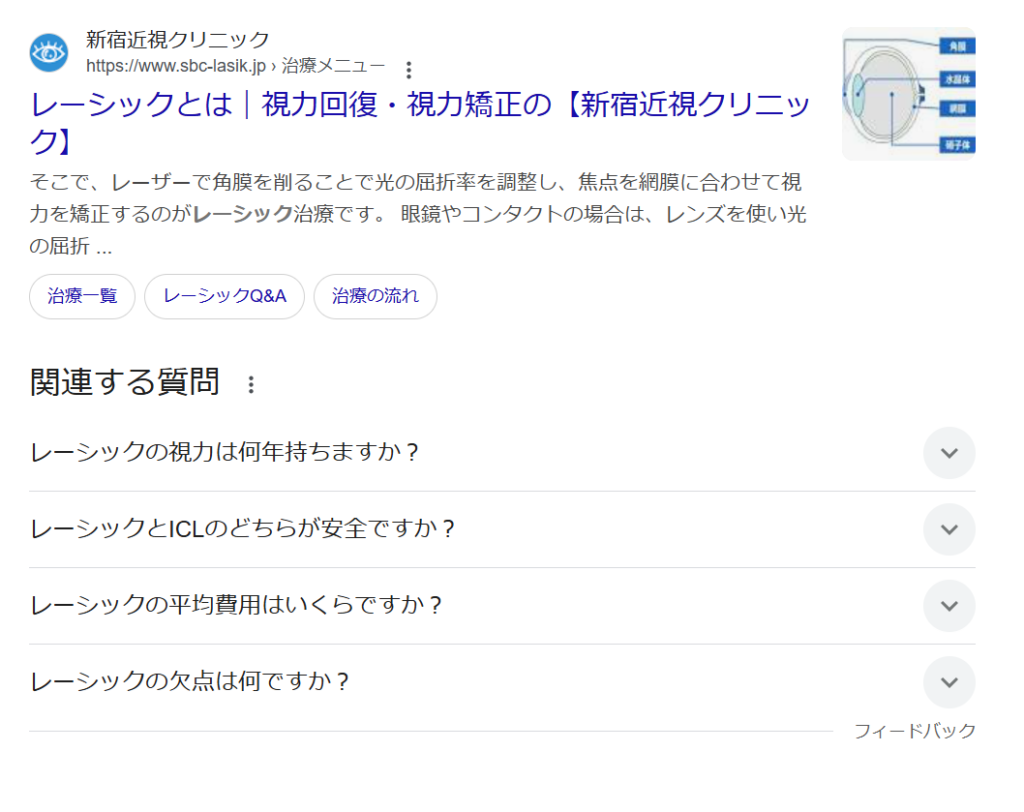Expand chevron for レーシックの欠点は何ですか
The width and height of the screenshot is (1024, 812).
[948, 682]
